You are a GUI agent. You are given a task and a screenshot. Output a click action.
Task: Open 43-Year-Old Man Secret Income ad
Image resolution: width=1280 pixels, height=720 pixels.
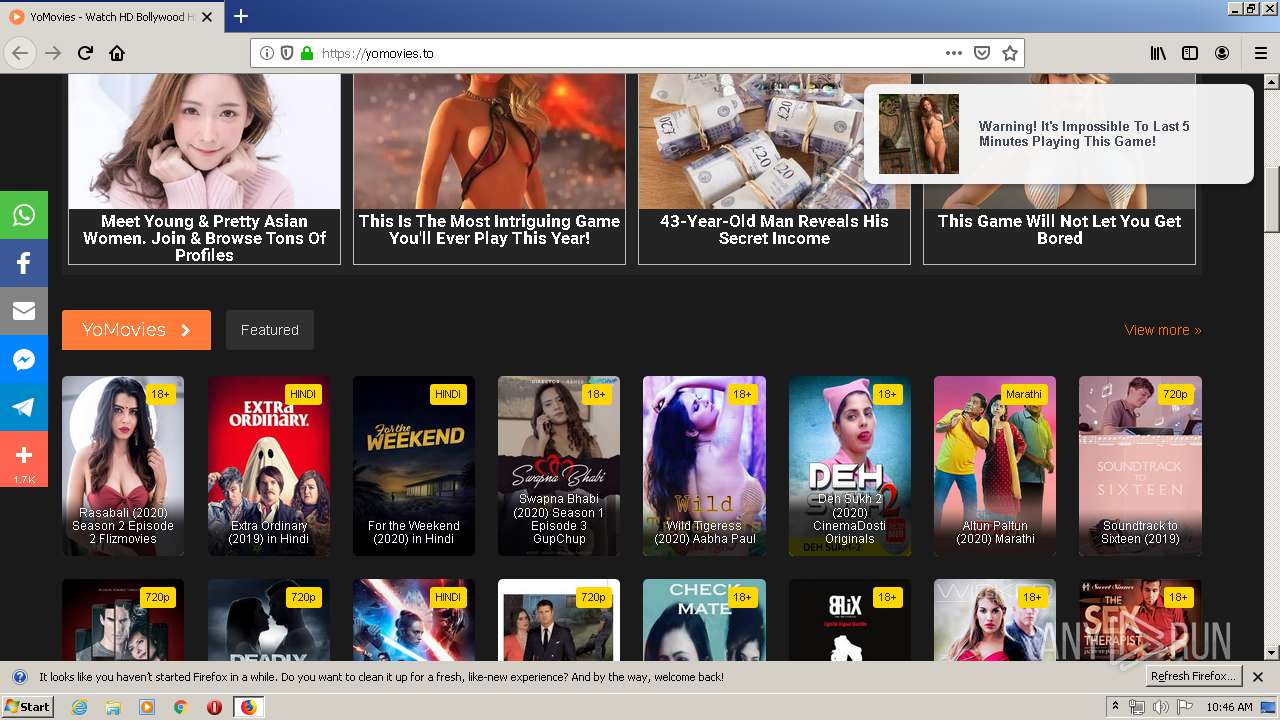[774, 169]
